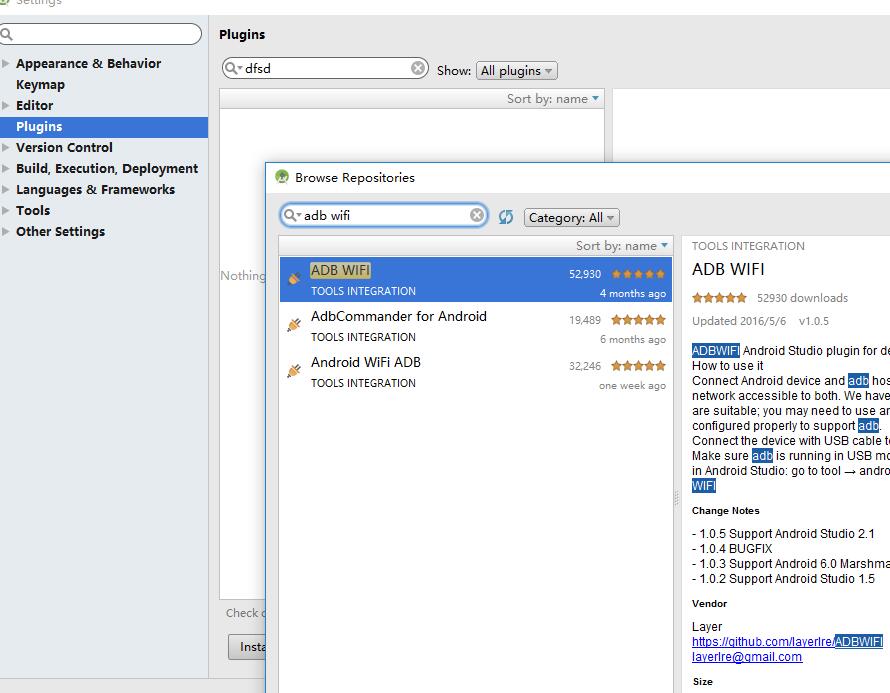Screen dimensions: 890x693
Task: Open the Show All plugins dropdown
Action: pos(517,70)
